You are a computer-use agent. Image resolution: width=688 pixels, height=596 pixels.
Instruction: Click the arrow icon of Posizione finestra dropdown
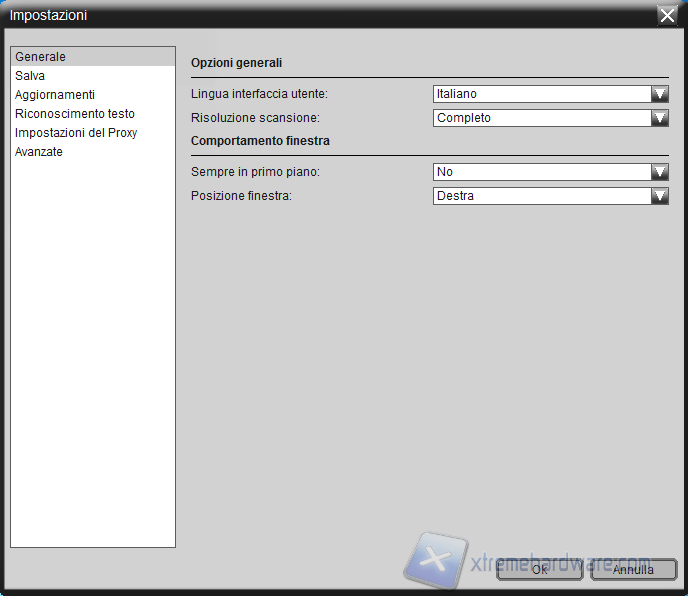659,196
